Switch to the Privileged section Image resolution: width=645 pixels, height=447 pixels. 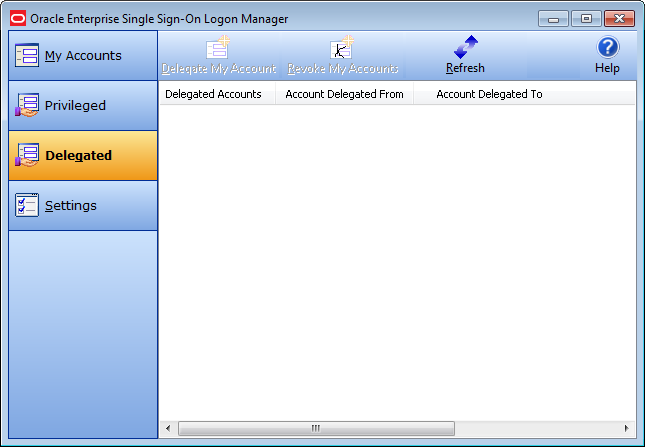83,105
